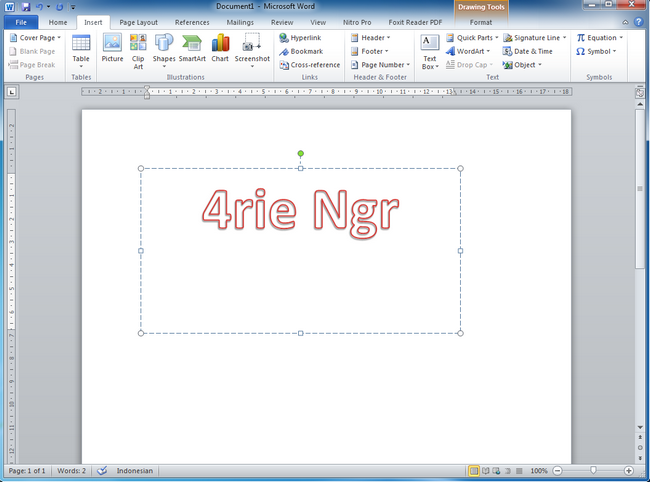This screenshot has height=482, width=650.
Task: Insert a Picture from file
Action: pyautogui.click(x=112, y=48)
